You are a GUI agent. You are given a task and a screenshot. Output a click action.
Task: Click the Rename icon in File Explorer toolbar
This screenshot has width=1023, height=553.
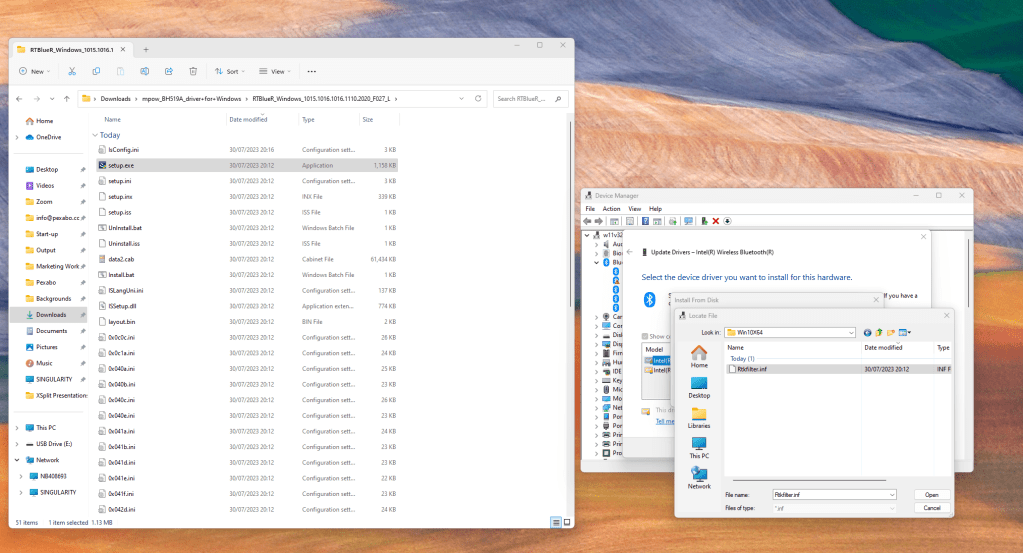tap(145, 71)
